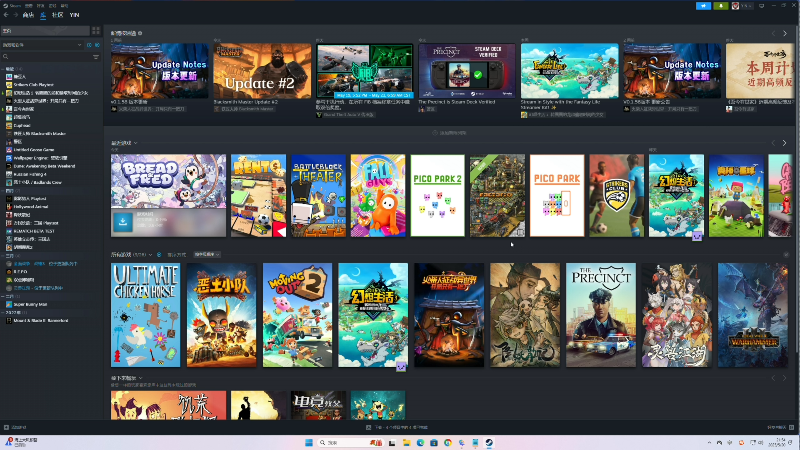This screenshot has width=800, height=450.
Task: Advance recent games shelf with right arrow
Action: tap(785, 143)
